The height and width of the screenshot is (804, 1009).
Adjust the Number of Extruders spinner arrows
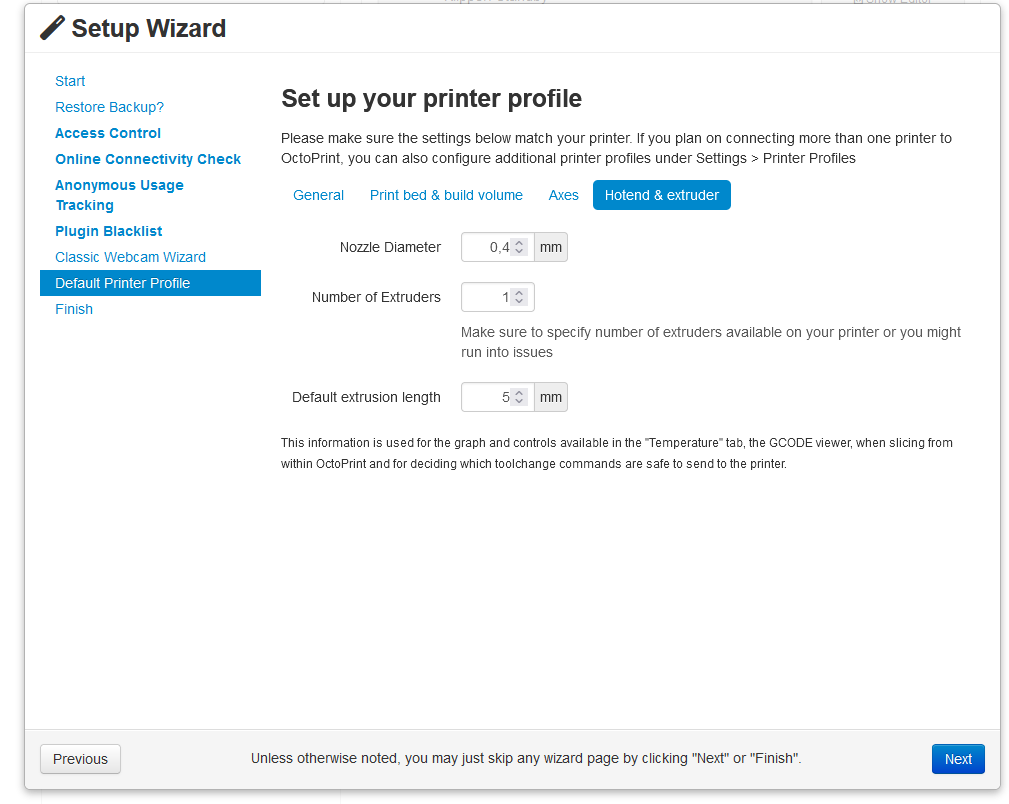[519, 297]
